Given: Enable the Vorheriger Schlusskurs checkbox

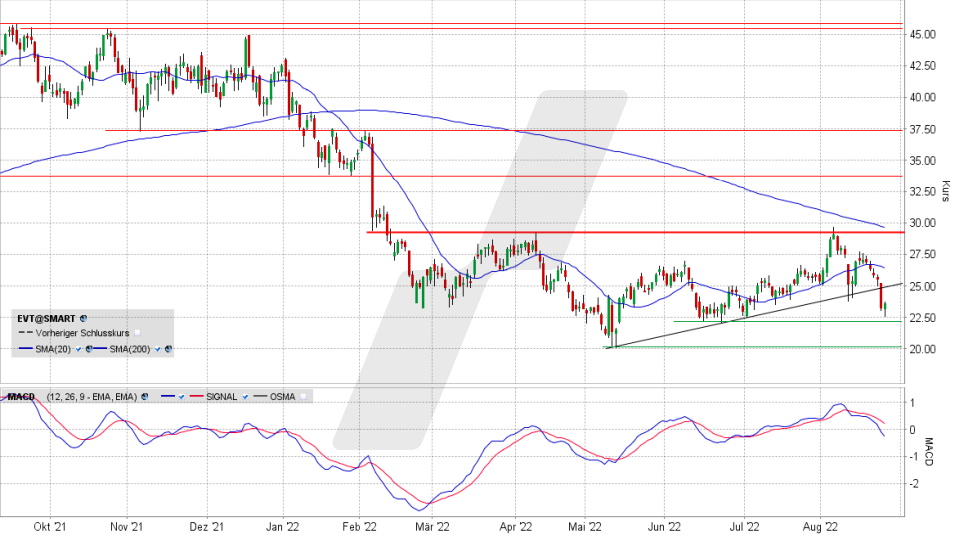Looking at the screenshot, I should pyautogui.click(x=137, y=333).
